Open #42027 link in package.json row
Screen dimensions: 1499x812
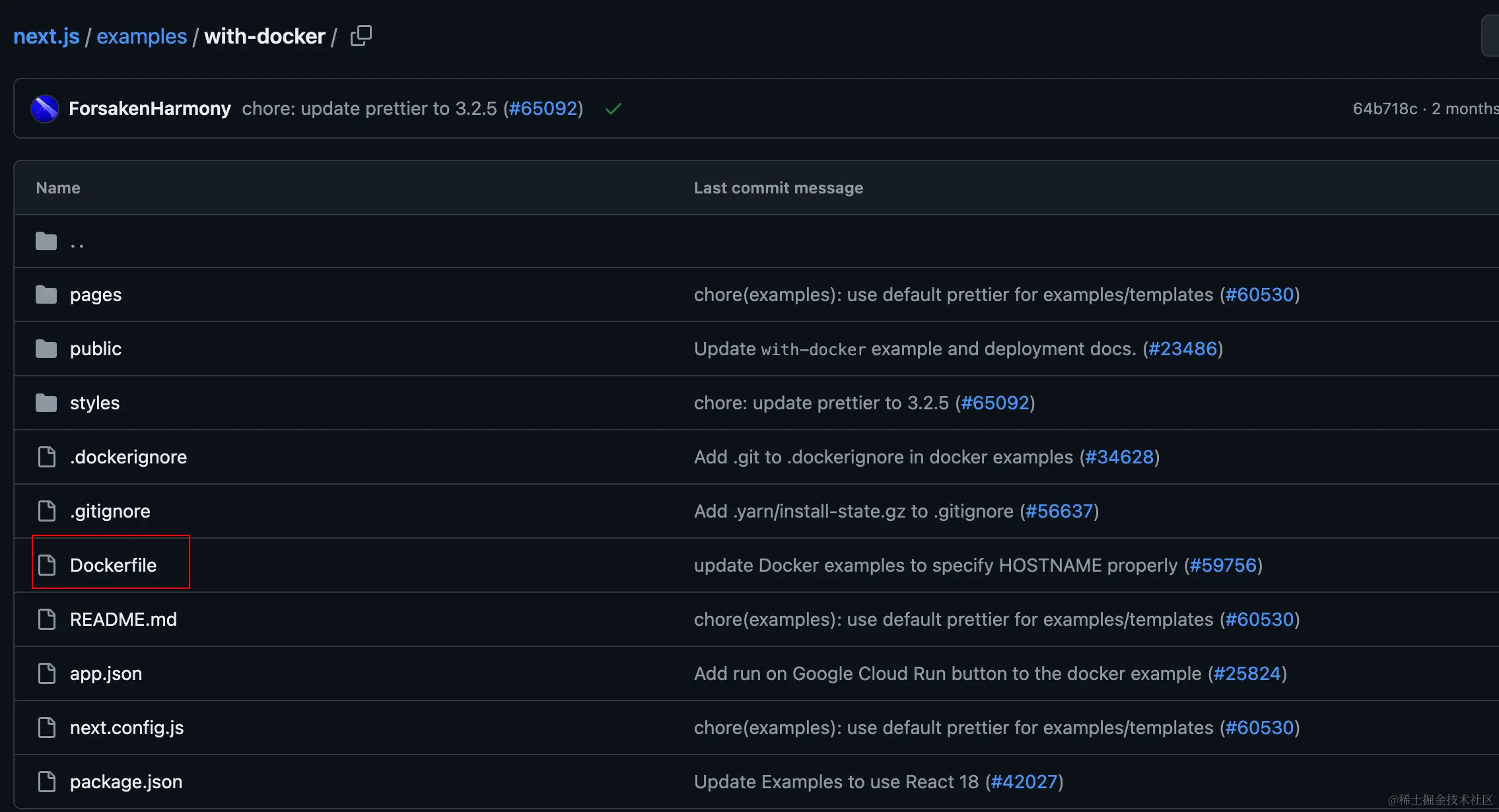(x=1024, y=782)
